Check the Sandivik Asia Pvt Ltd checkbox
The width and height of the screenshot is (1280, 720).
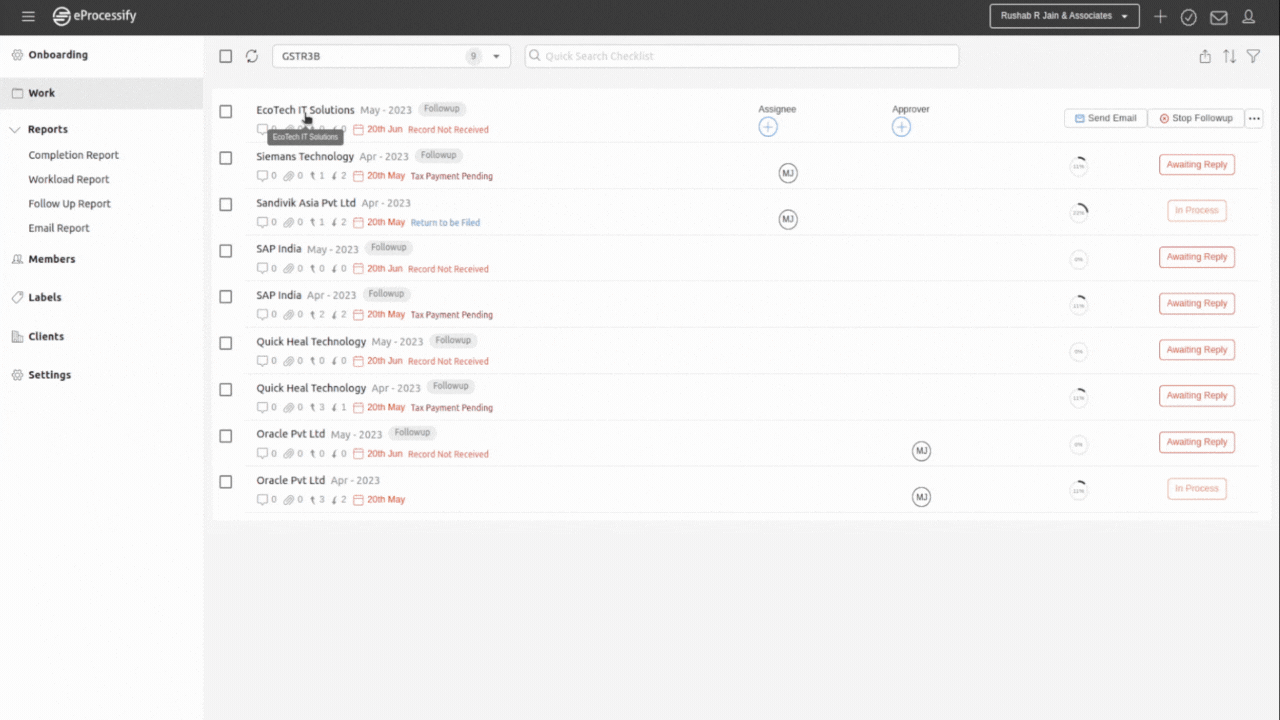(x=226, y=204)
